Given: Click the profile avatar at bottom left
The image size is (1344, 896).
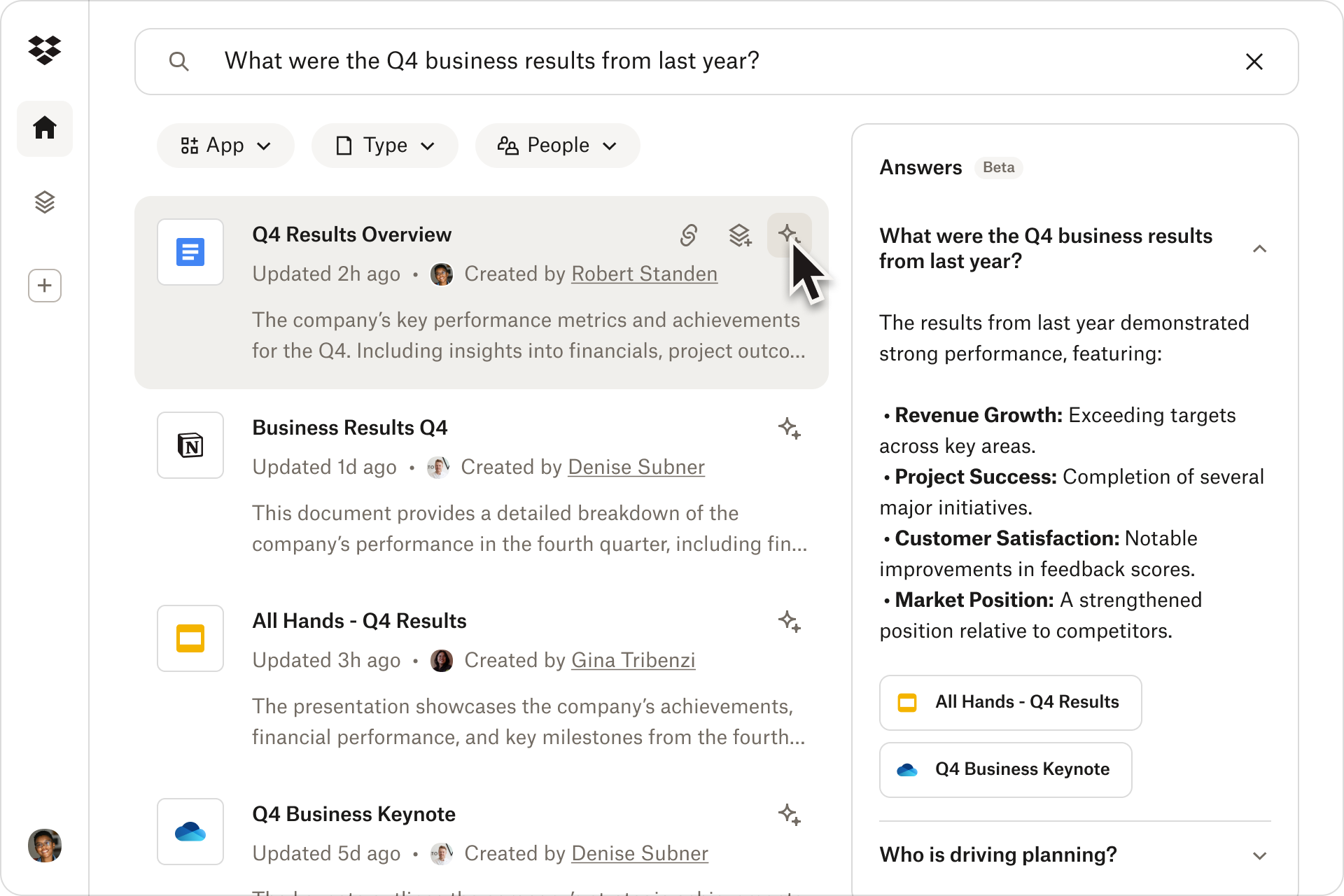Looking at the screenshot, I should [x=45, y=846].
